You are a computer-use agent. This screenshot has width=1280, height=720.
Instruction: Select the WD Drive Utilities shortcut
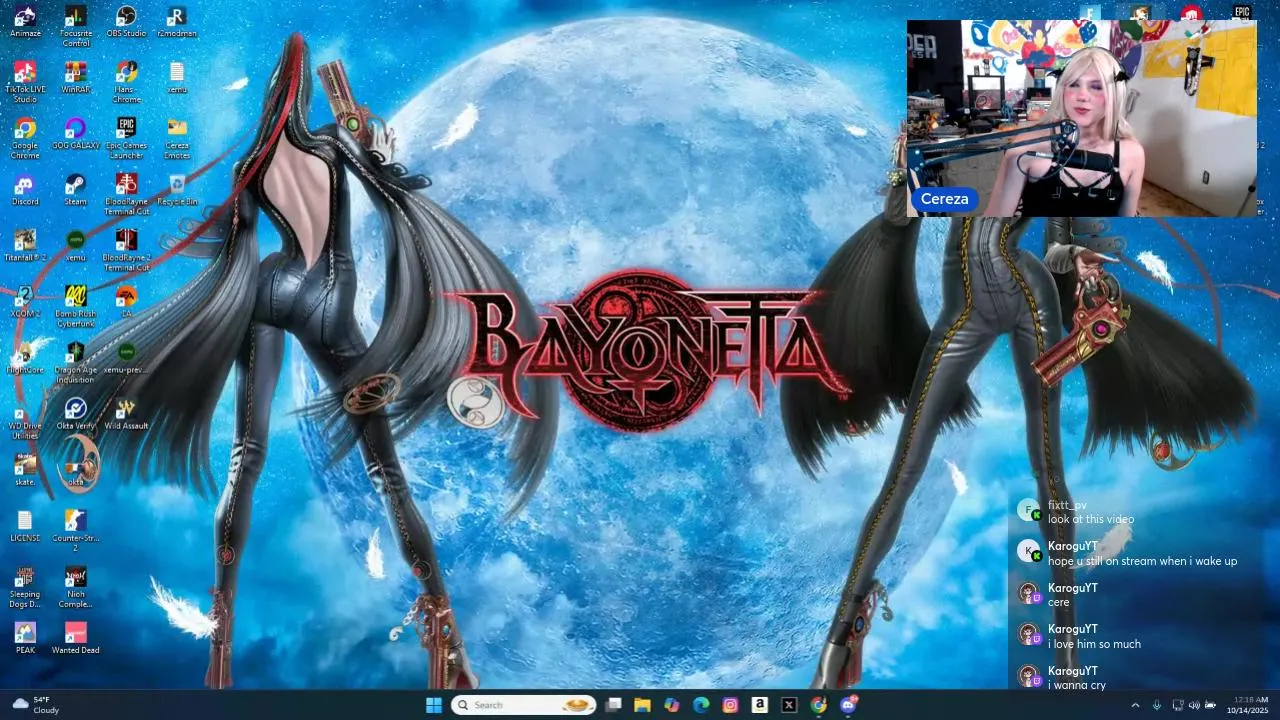coord(25,419)
